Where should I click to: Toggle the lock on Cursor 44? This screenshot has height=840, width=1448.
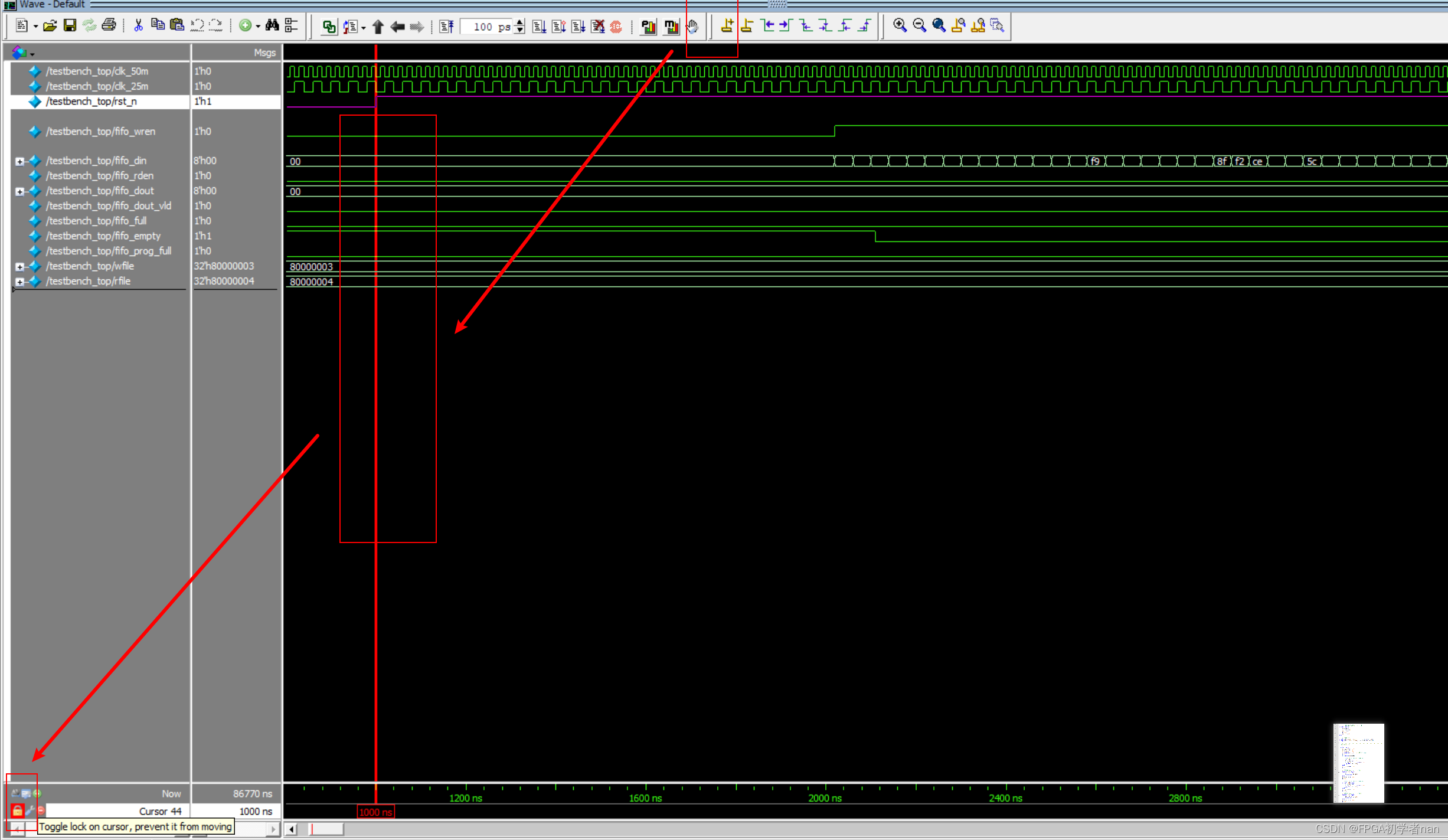pos(17,810)
